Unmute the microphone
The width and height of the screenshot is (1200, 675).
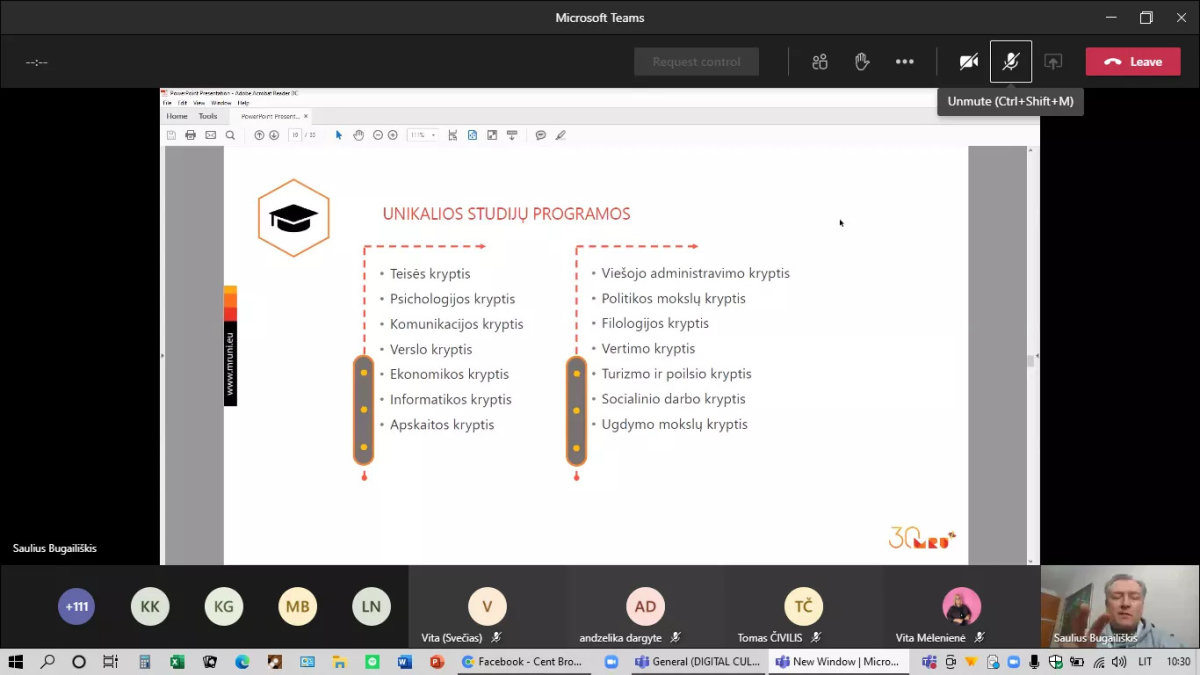click(x=1010, y=62)
